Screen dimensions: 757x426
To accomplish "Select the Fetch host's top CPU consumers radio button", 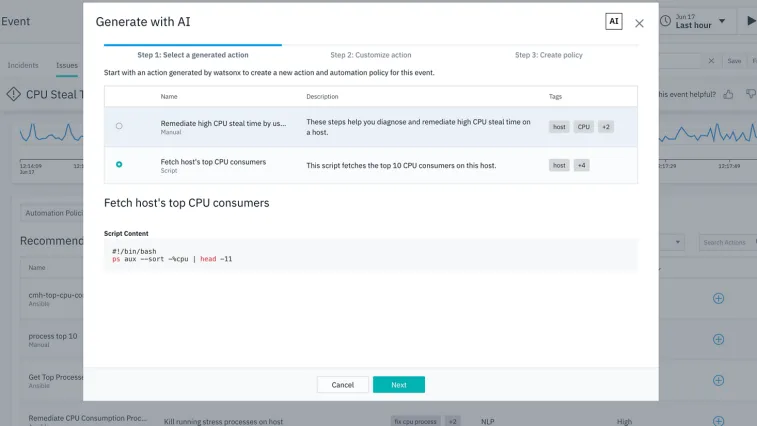I will pos(119,165).
